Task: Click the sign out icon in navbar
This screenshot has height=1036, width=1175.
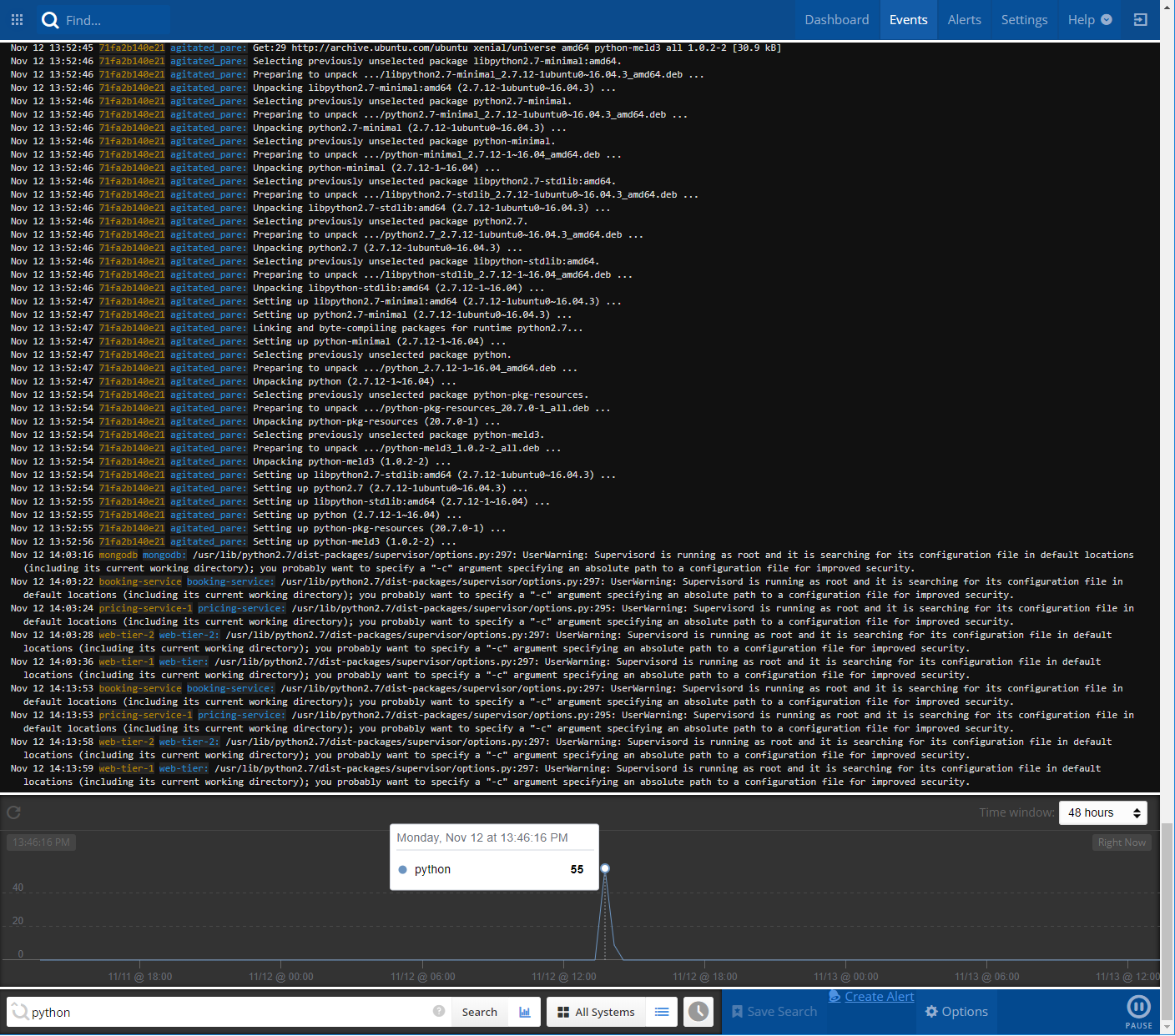Action: (x=1140, y=18)
